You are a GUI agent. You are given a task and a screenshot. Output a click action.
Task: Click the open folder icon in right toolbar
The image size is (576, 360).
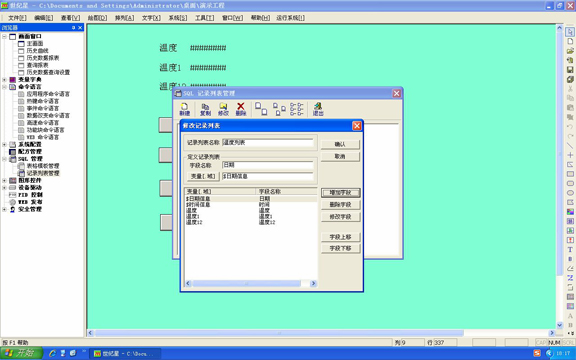pyautogui.click(x=570, y=51)
